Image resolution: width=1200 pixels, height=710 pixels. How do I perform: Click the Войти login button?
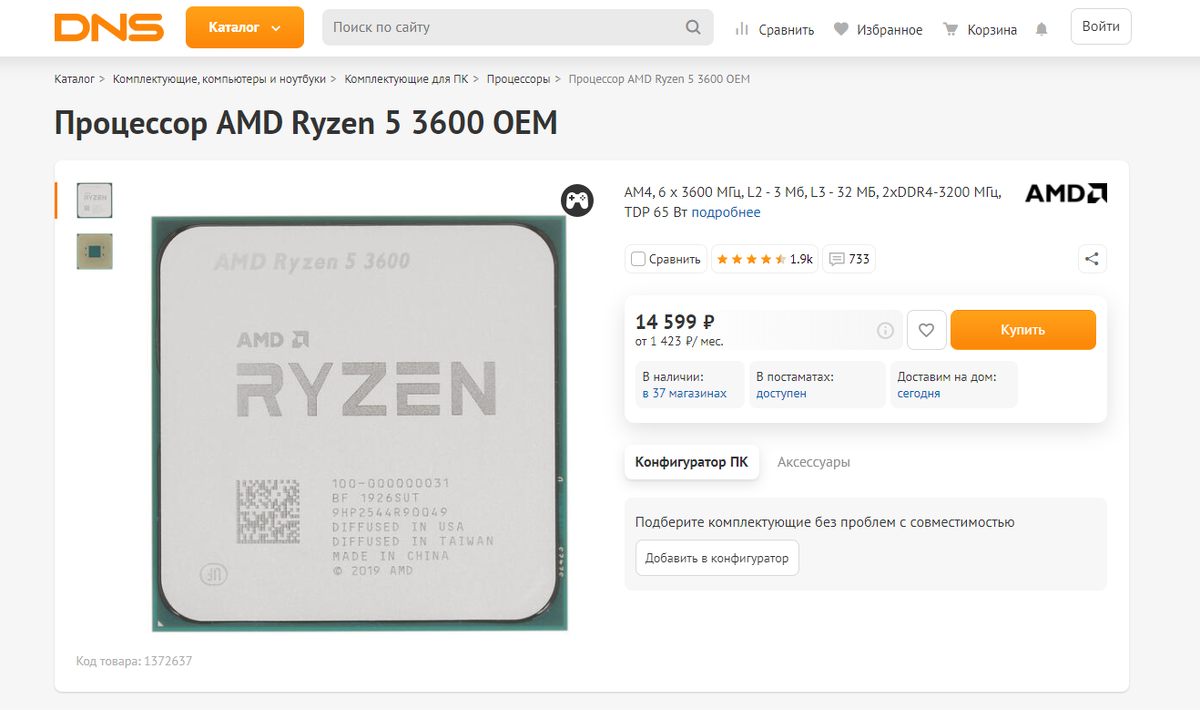[1101, 27]
